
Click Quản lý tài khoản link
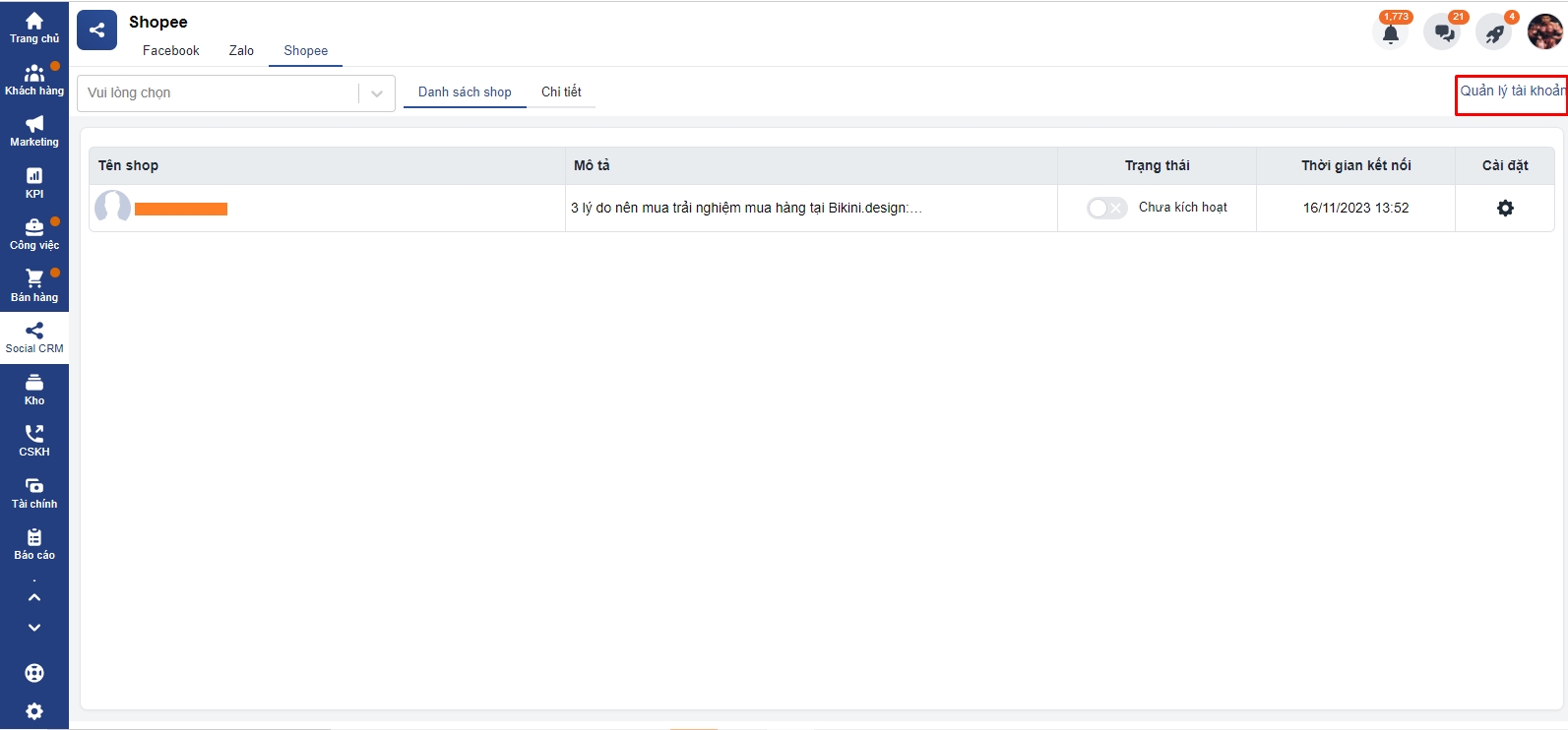pyautogui.click(x=1512, y=91)
